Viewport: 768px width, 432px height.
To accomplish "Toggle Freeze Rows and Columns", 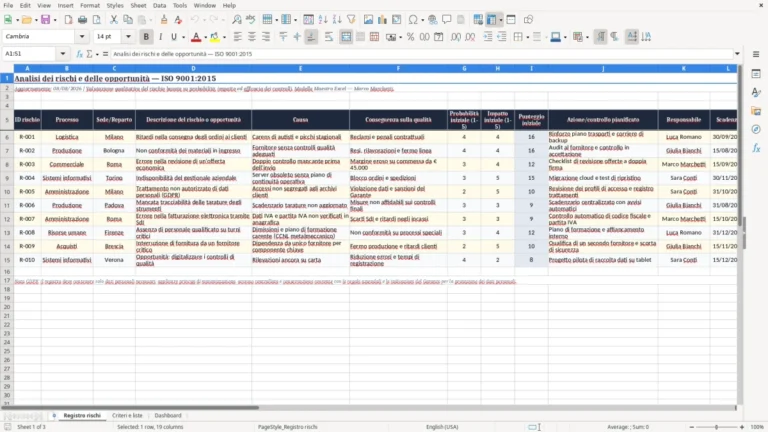I will click(491, 20).
